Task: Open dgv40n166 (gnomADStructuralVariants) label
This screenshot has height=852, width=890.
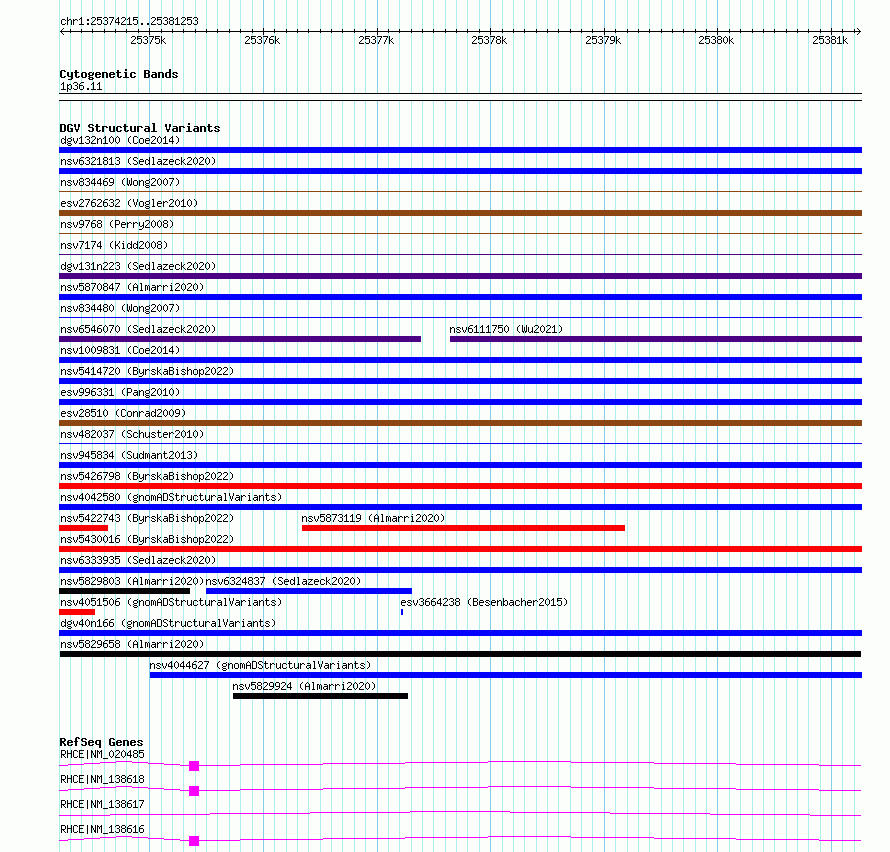Action: pos(168,623)
